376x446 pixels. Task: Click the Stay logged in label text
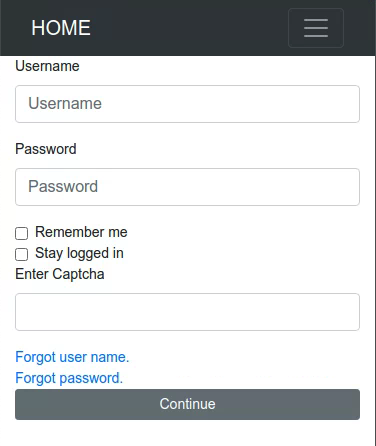pos(79,253)
